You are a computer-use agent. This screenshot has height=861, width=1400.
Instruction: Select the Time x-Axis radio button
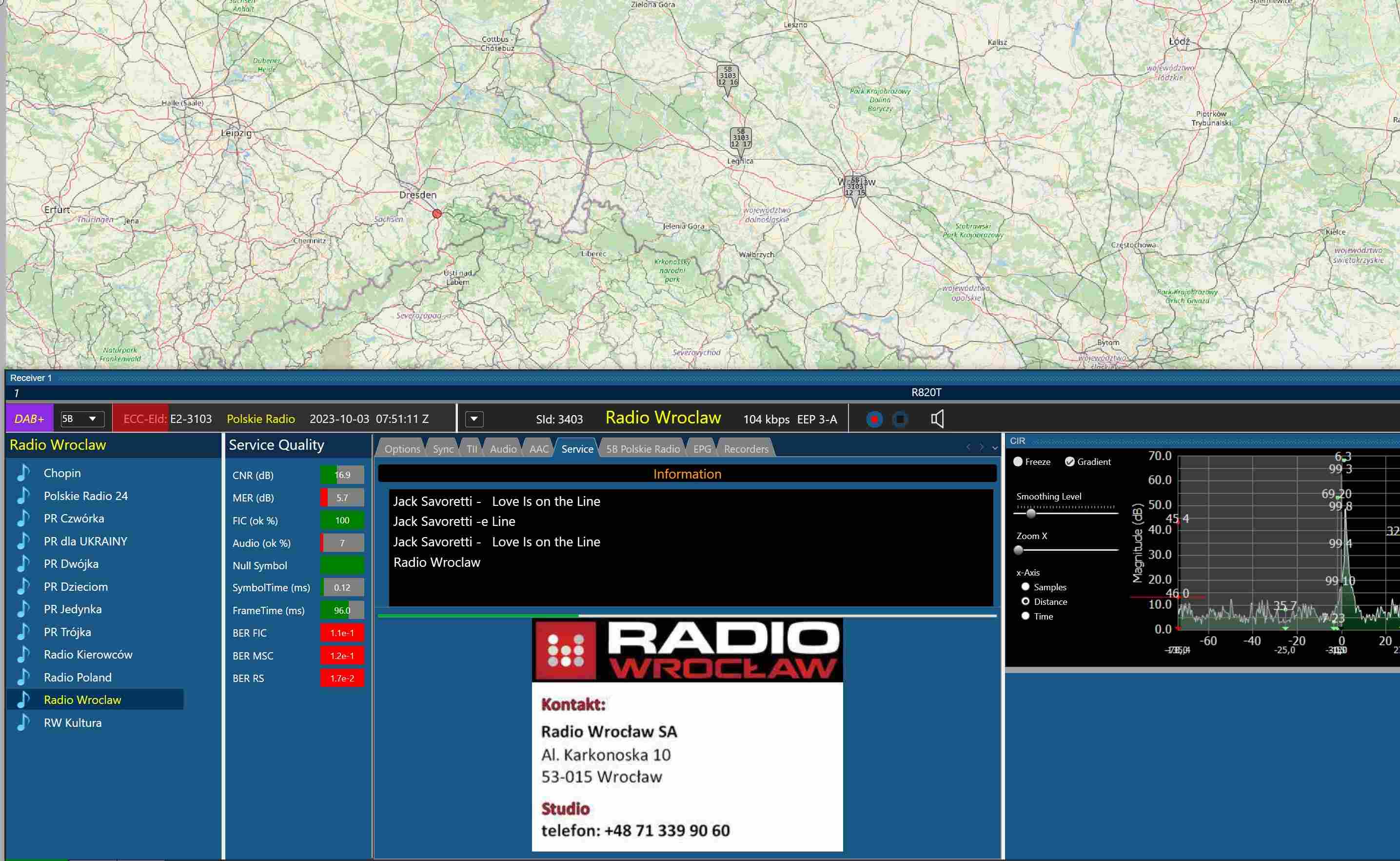click(x=1025, y=616)
